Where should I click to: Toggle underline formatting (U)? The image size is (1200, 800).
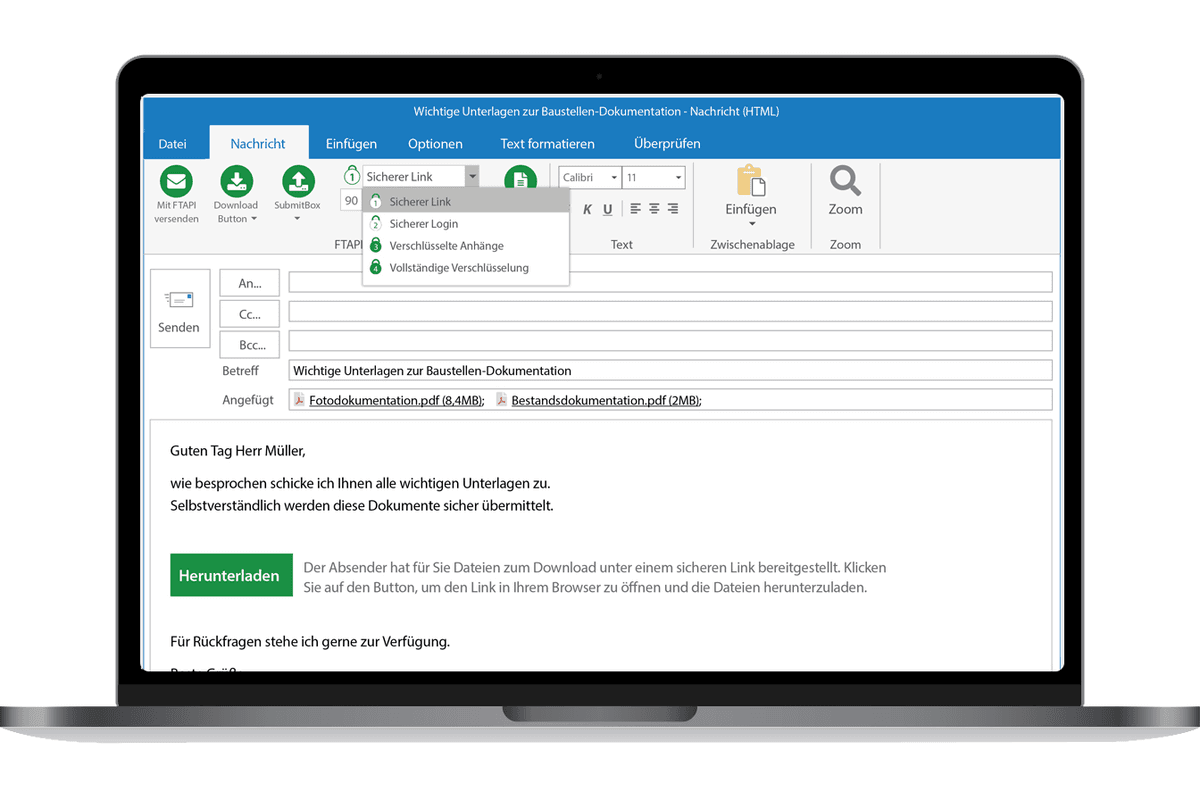(607, 209)
